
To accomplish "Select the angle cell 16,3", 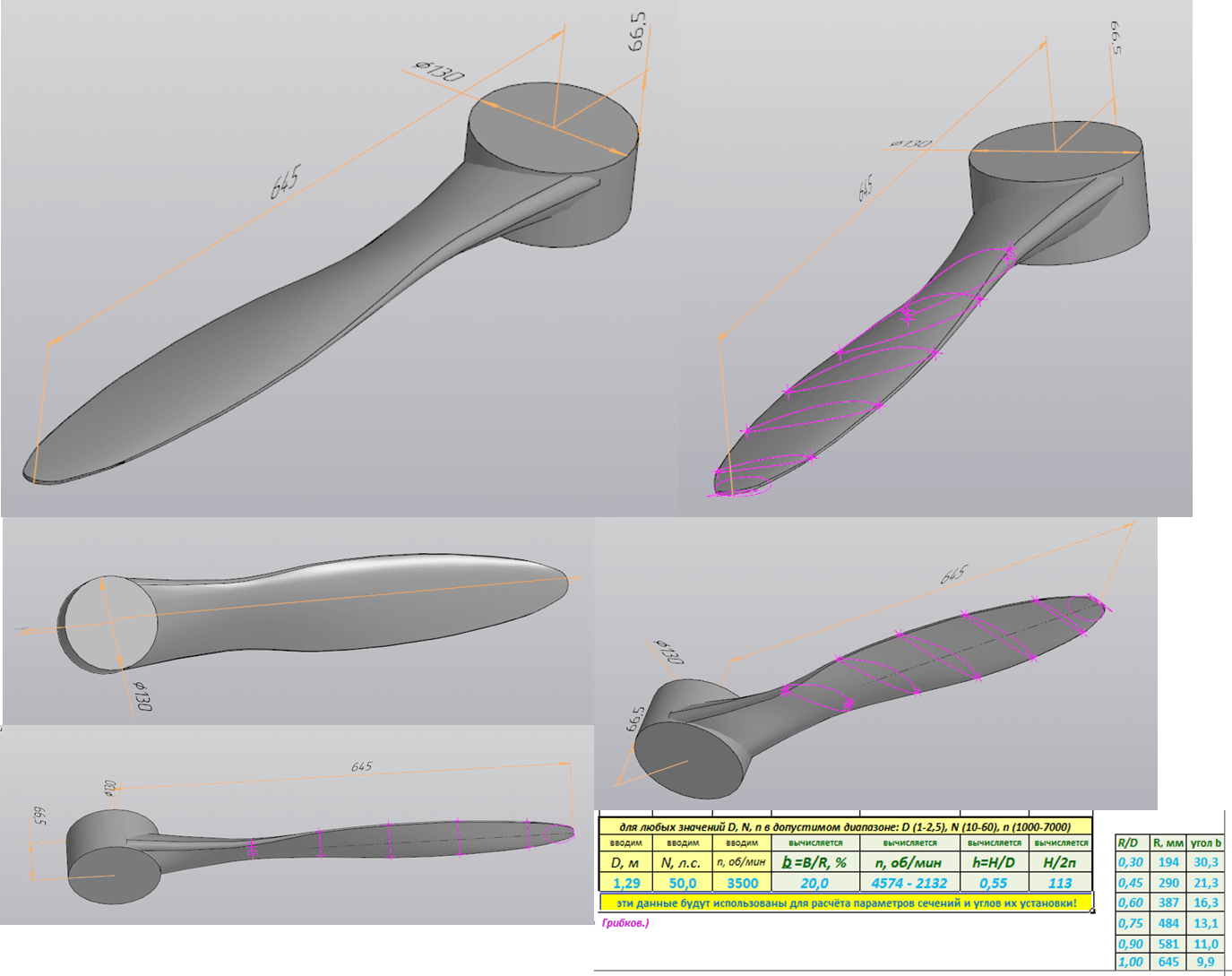I will pos(1206,903).
